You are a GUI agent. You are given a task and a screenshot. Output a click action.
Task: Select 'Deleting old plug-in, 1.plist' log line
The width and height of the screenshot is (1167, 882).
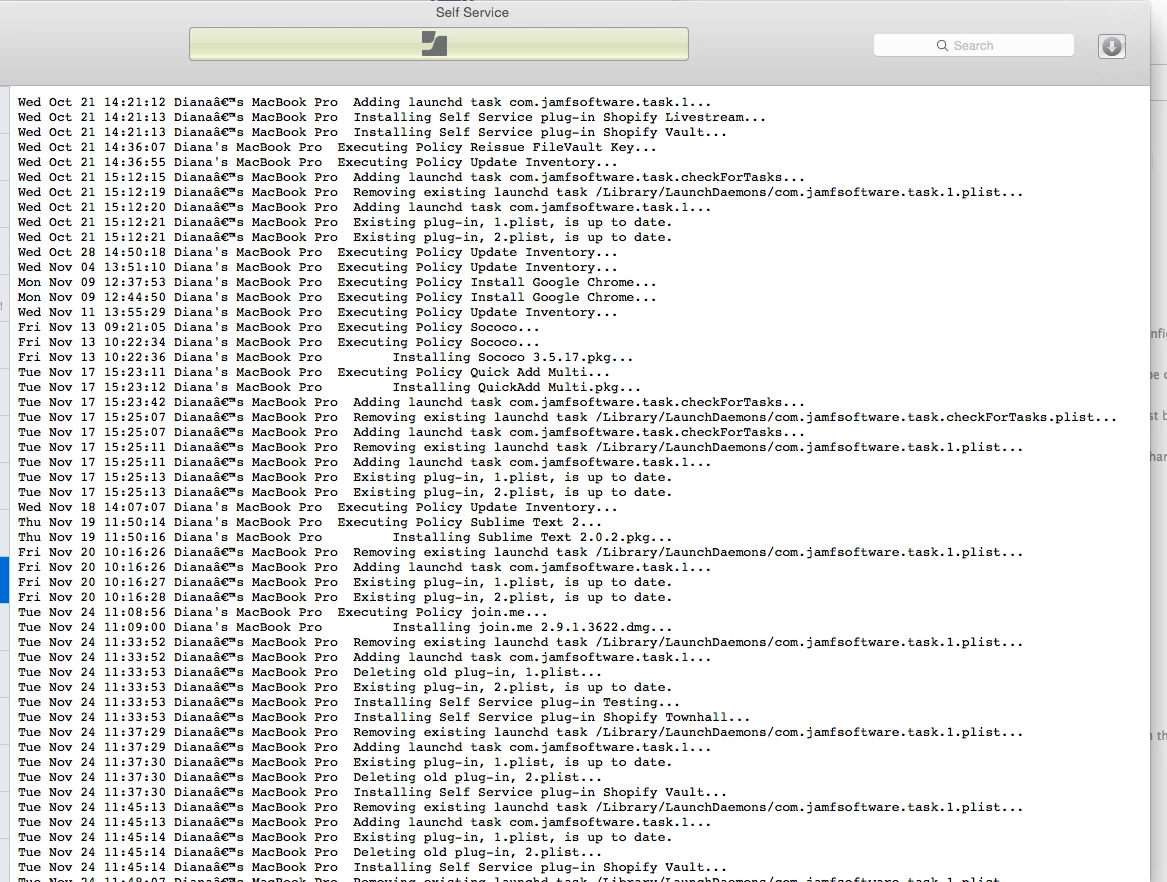(310, 672)
